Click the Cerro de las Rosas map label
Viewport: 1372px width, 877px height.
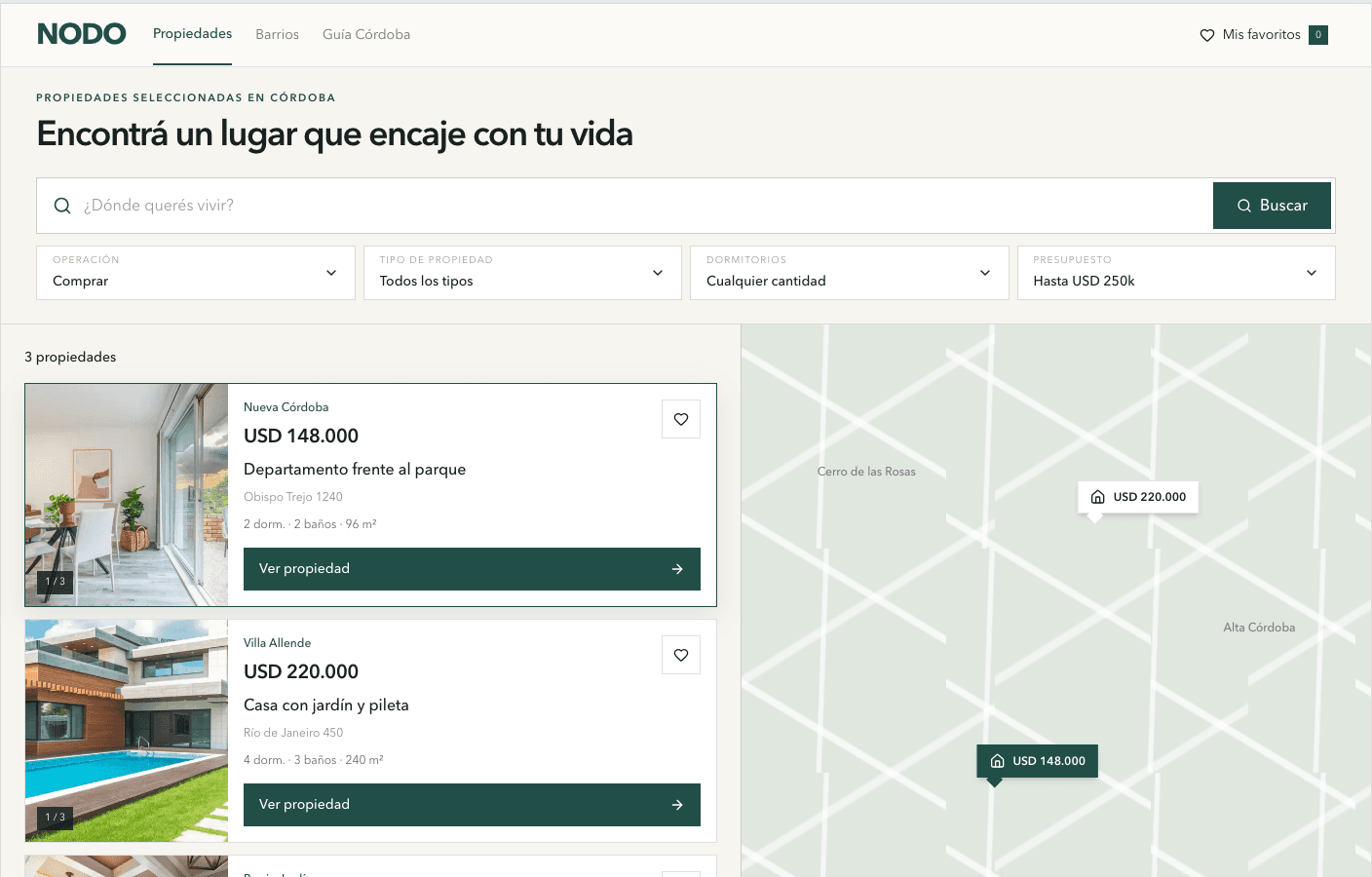(866, 472)
